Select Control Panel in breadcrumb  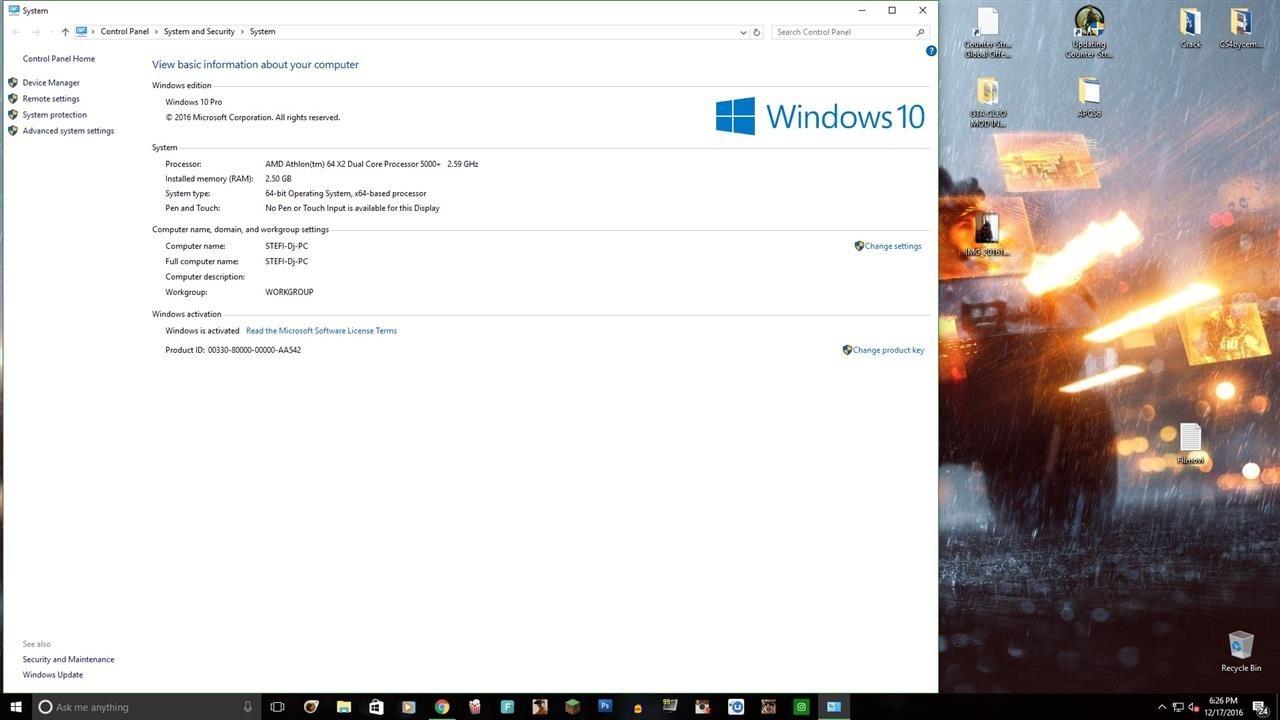125,32
